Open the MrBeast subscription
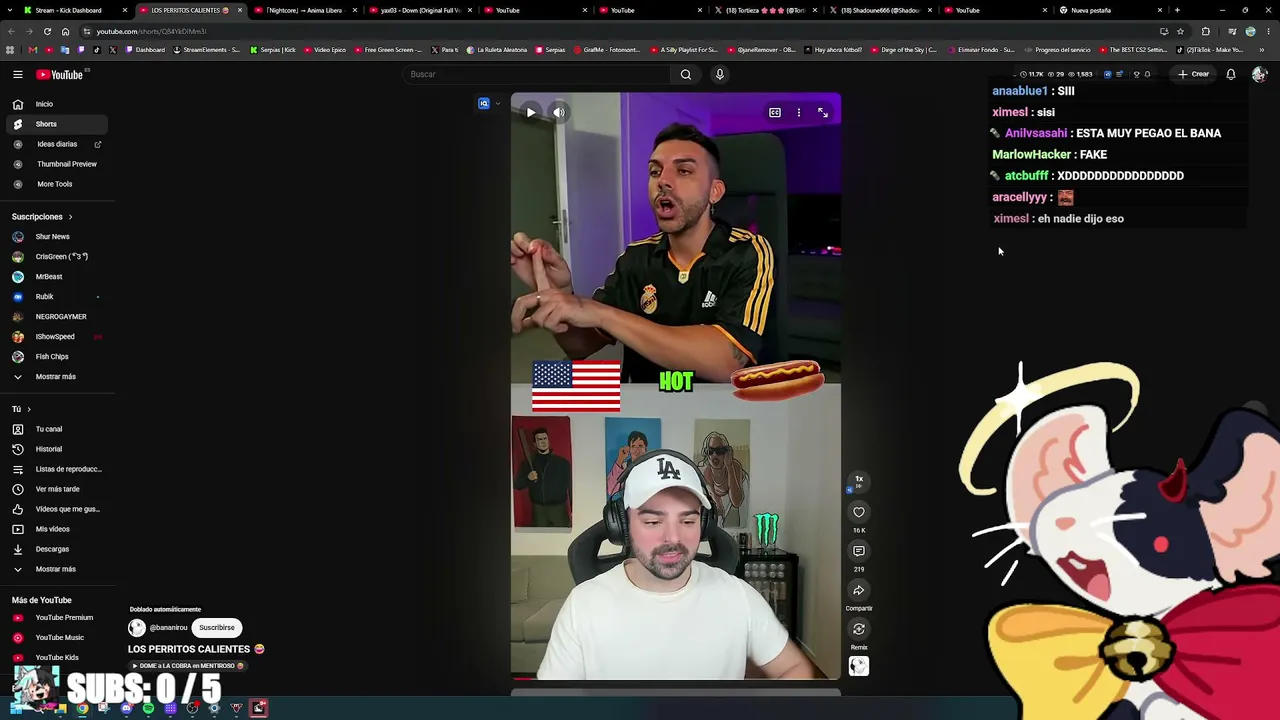This screenshot has width=1280, height=720. point(57,277)
